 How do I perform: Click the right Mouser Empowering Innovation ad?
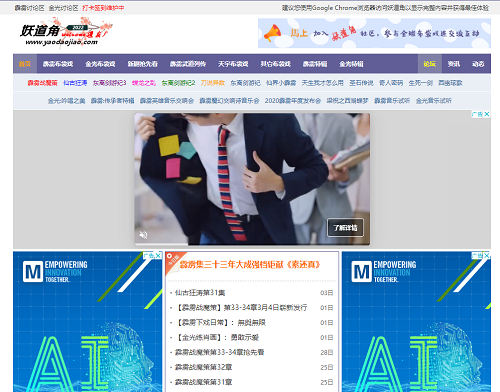416,322
